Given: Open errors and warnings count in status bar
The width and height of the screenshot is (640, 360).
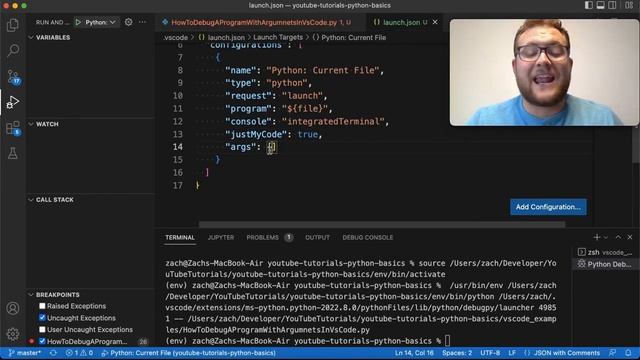Looking at the screenshot, I should [x=79, y=353].
